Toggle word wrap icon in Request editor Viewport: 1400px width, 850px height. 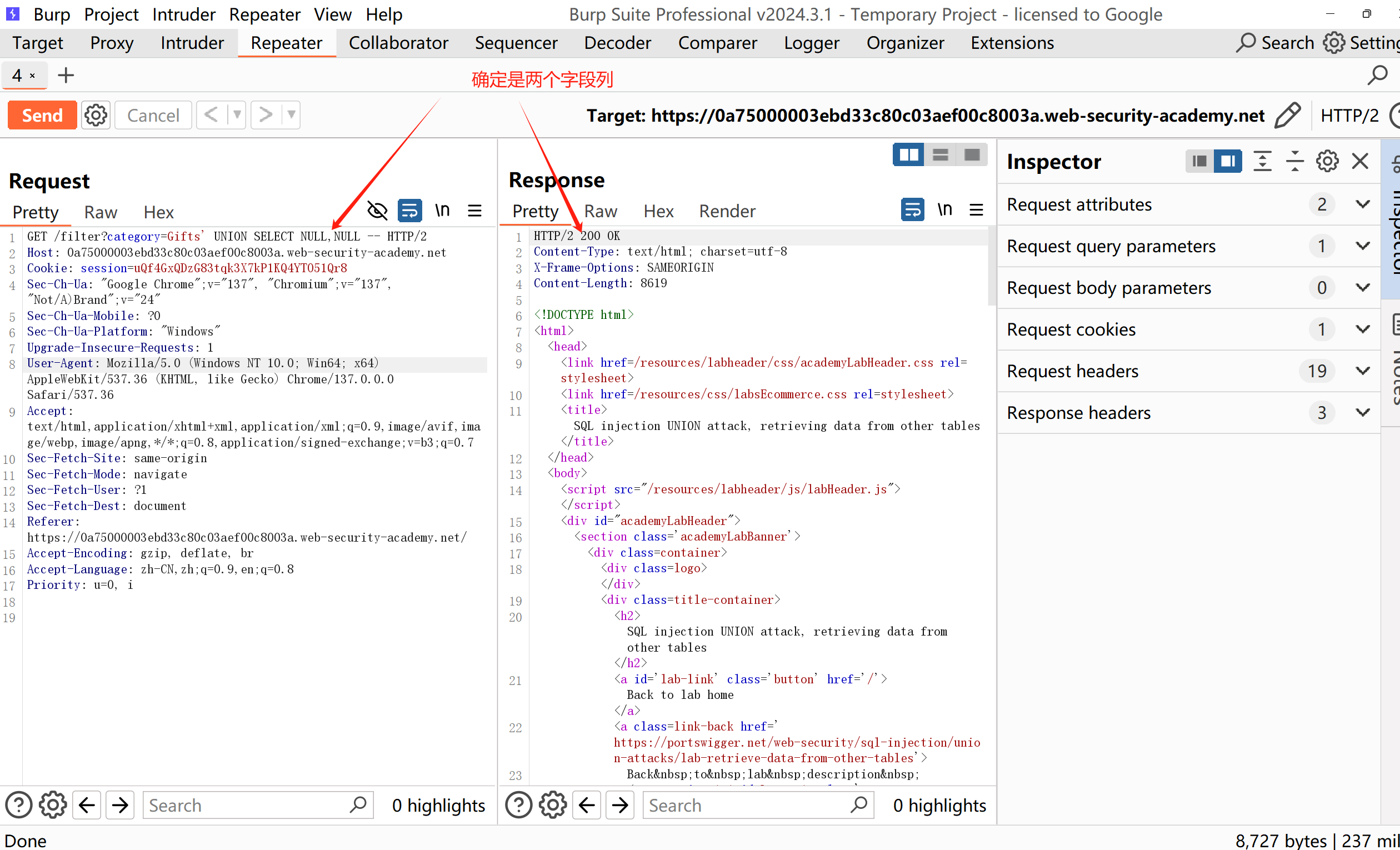click(409, 211)
